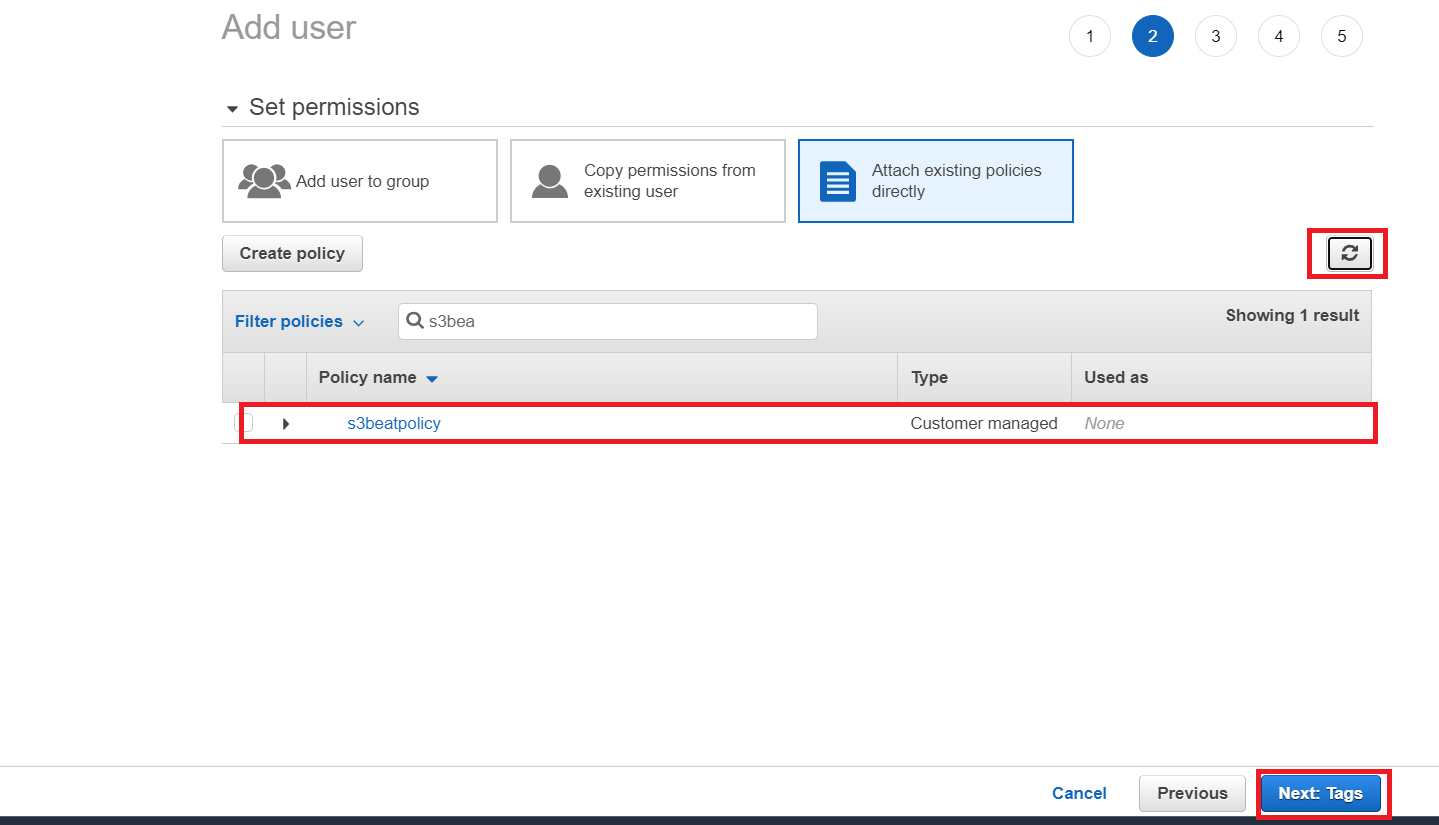This screenshot has width=1439, height=825.
Task: Open the s3beatpolicy link
Action: coord(394,424)
